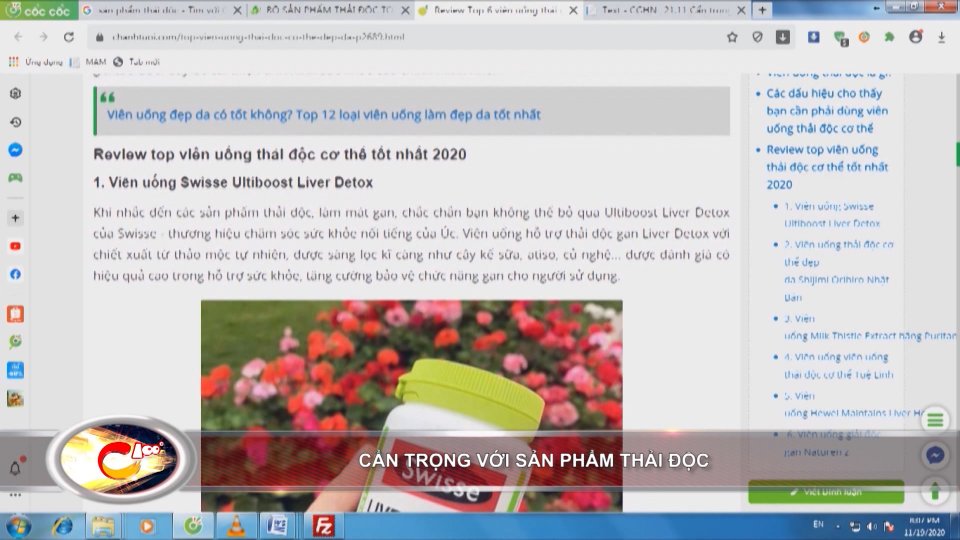Bookmark this page with the star icon
This screenshot has width=960, height=540.
pyautogui.click(x=732, y=37)
